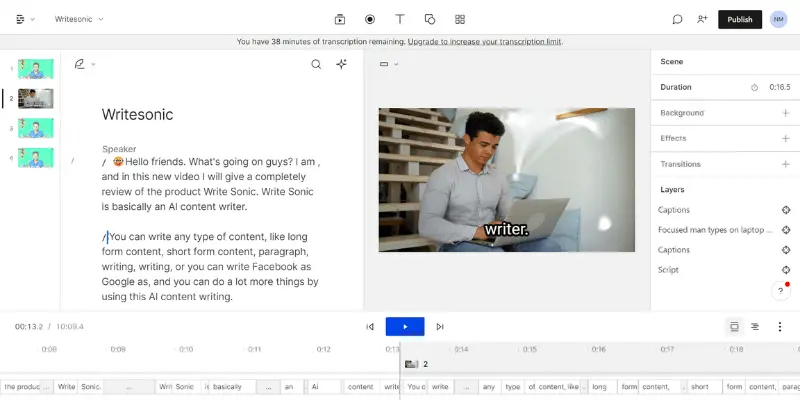Click the invite collaborator icon
800x400 pixels.
click(703, 19)
